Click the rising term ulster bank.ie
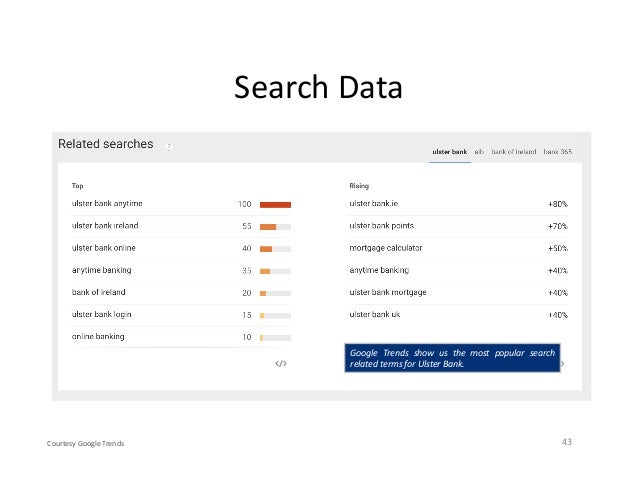Image resolution: width=638 pixels, height=493 pixels. pos(380,204)
